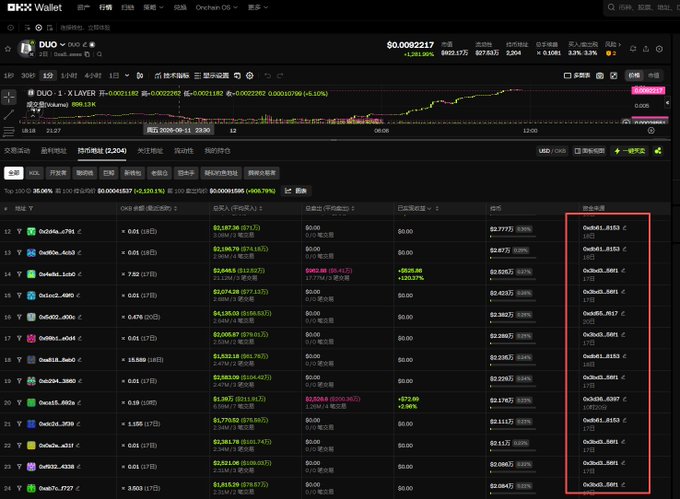The height and width of the screenshot is (499, 680).
Task: Filter row 20 address 0xca15...692a
Action: [19, 403]
